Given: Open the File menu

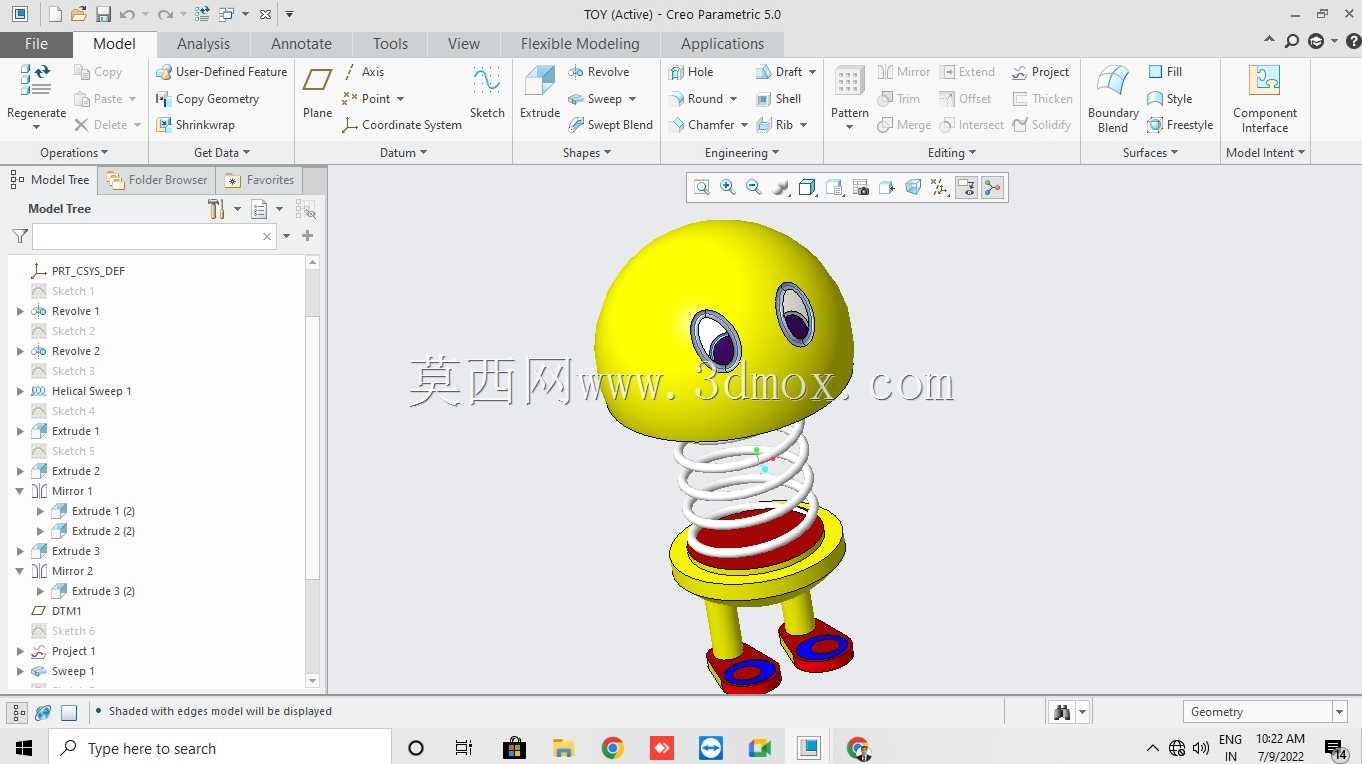Looking at the screenshot, I should click(36, 44).
